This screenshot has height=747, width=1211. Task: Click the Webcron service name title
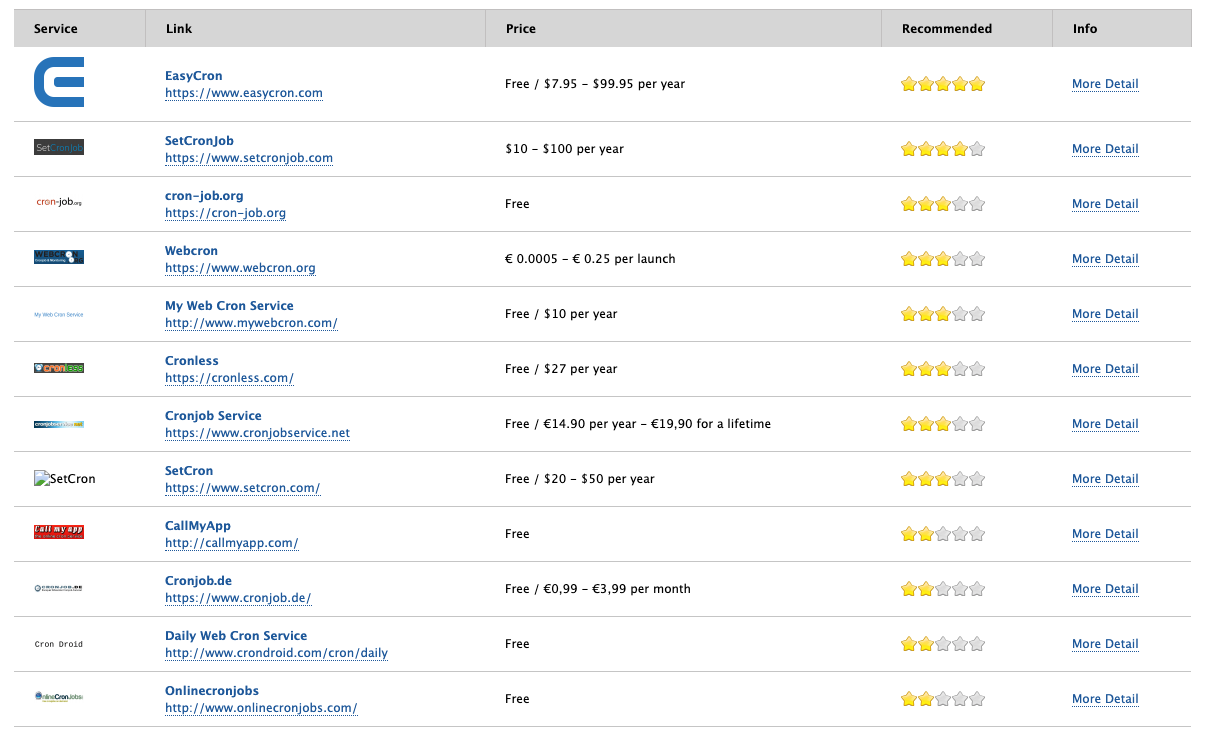coord(191,251)
